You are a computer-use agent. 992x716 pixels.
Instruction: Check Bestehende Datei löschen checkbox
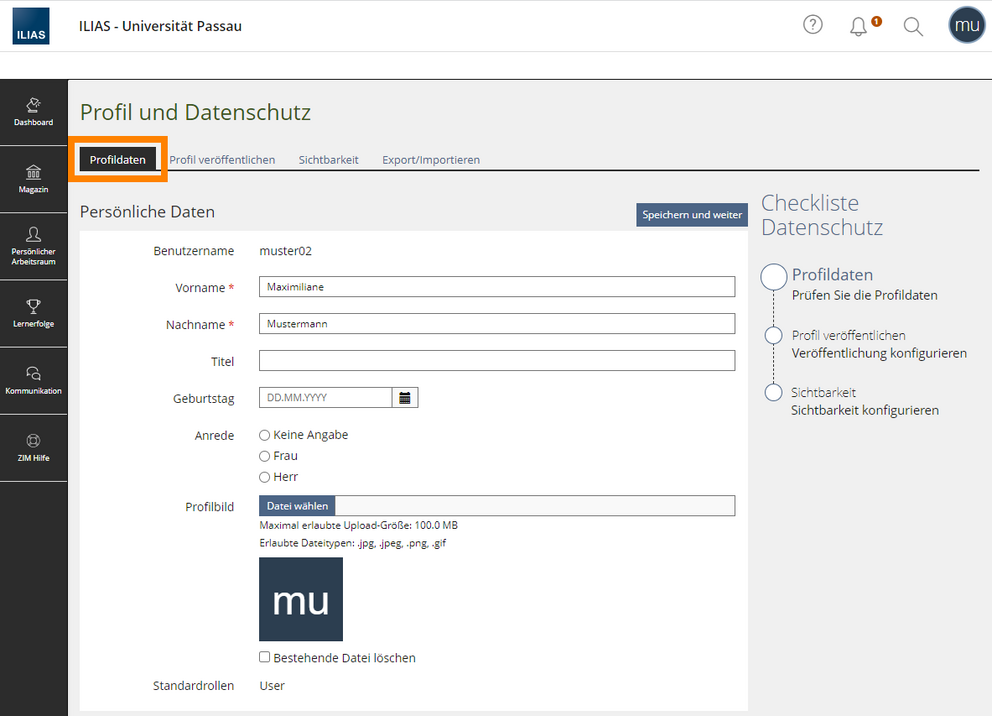pos(264,657)
